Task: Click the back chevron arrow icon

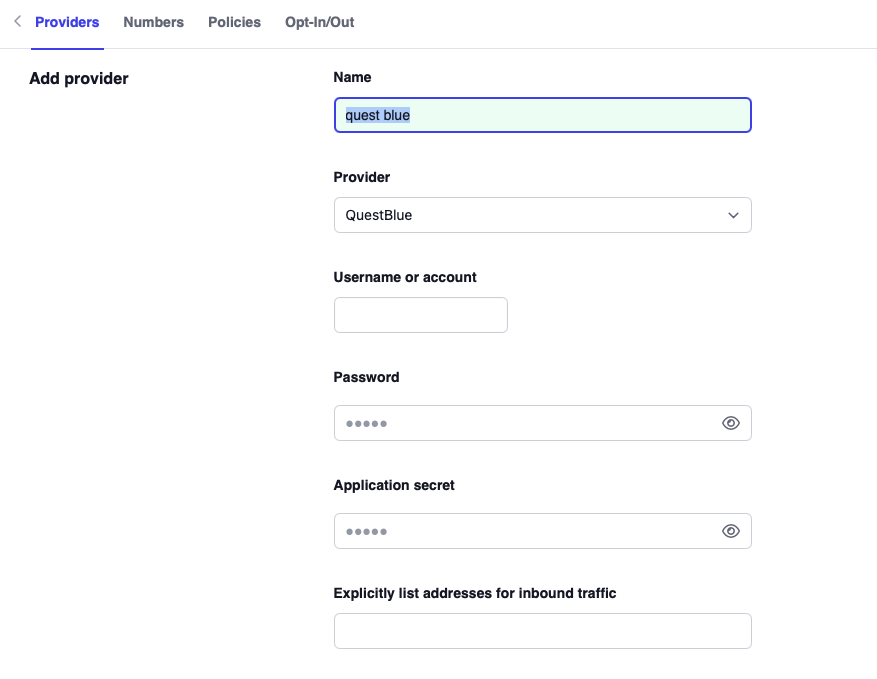Action: (x=17, y=21)
